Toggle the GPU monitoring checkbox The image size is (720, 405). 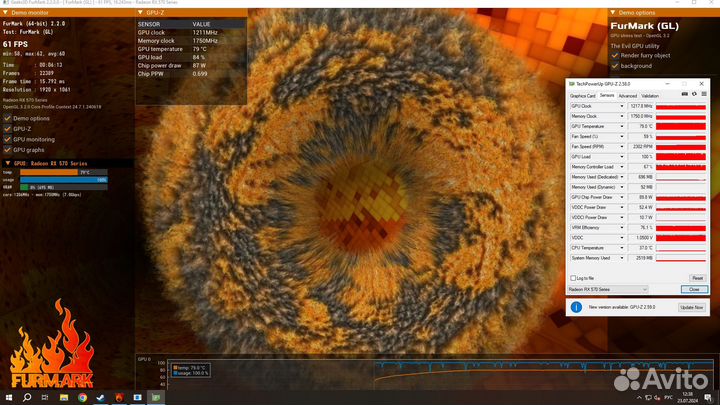tap(8, 139)
